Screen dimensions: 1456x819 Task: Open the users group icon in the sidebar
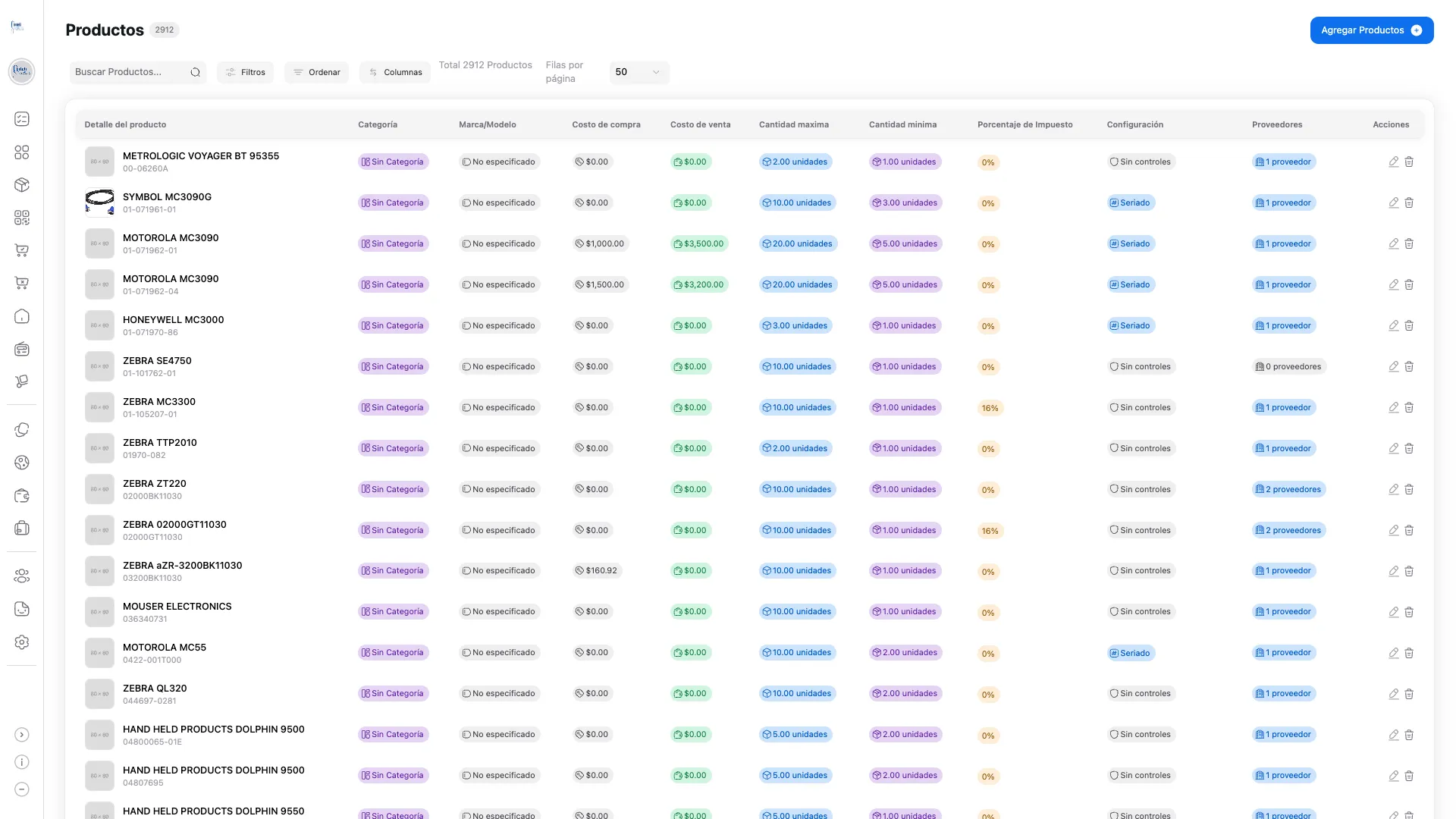tap(22, 576)
